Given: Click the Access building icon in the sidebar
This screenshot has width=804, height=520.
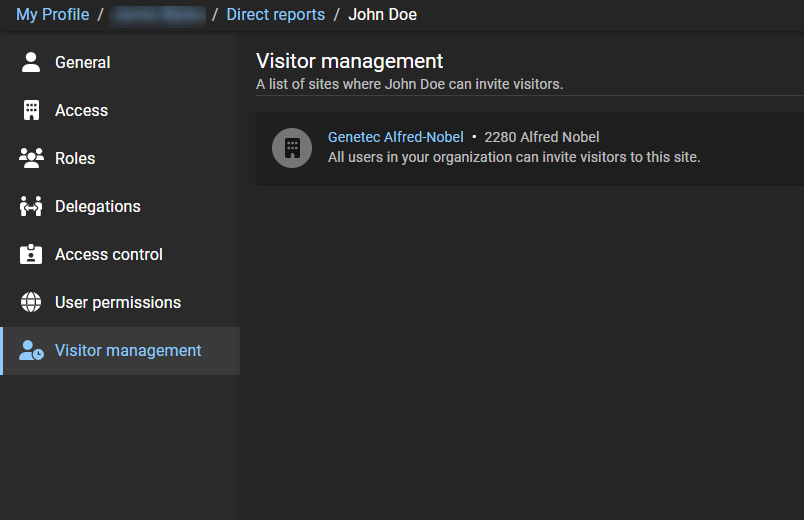Looking at the screenshot, I should [x=31, y=110].
